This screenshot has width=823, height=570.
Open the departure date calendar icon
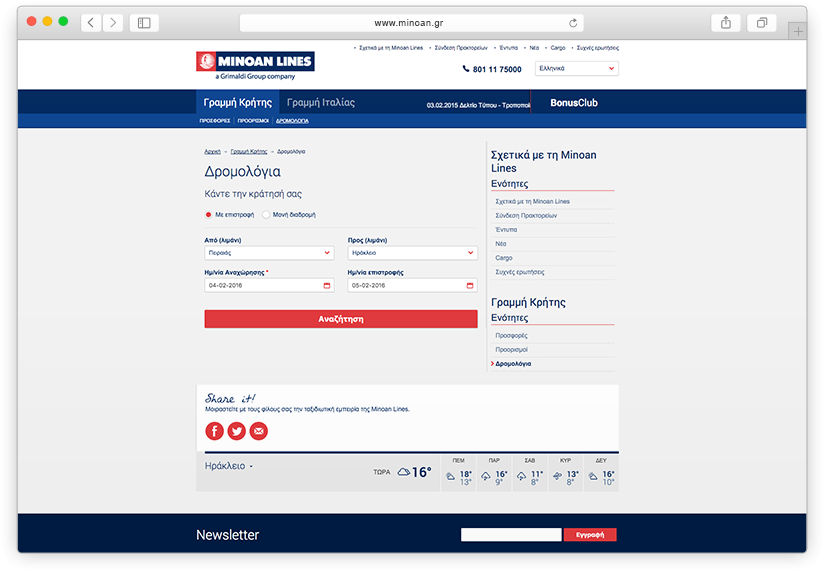click(327, 285)
